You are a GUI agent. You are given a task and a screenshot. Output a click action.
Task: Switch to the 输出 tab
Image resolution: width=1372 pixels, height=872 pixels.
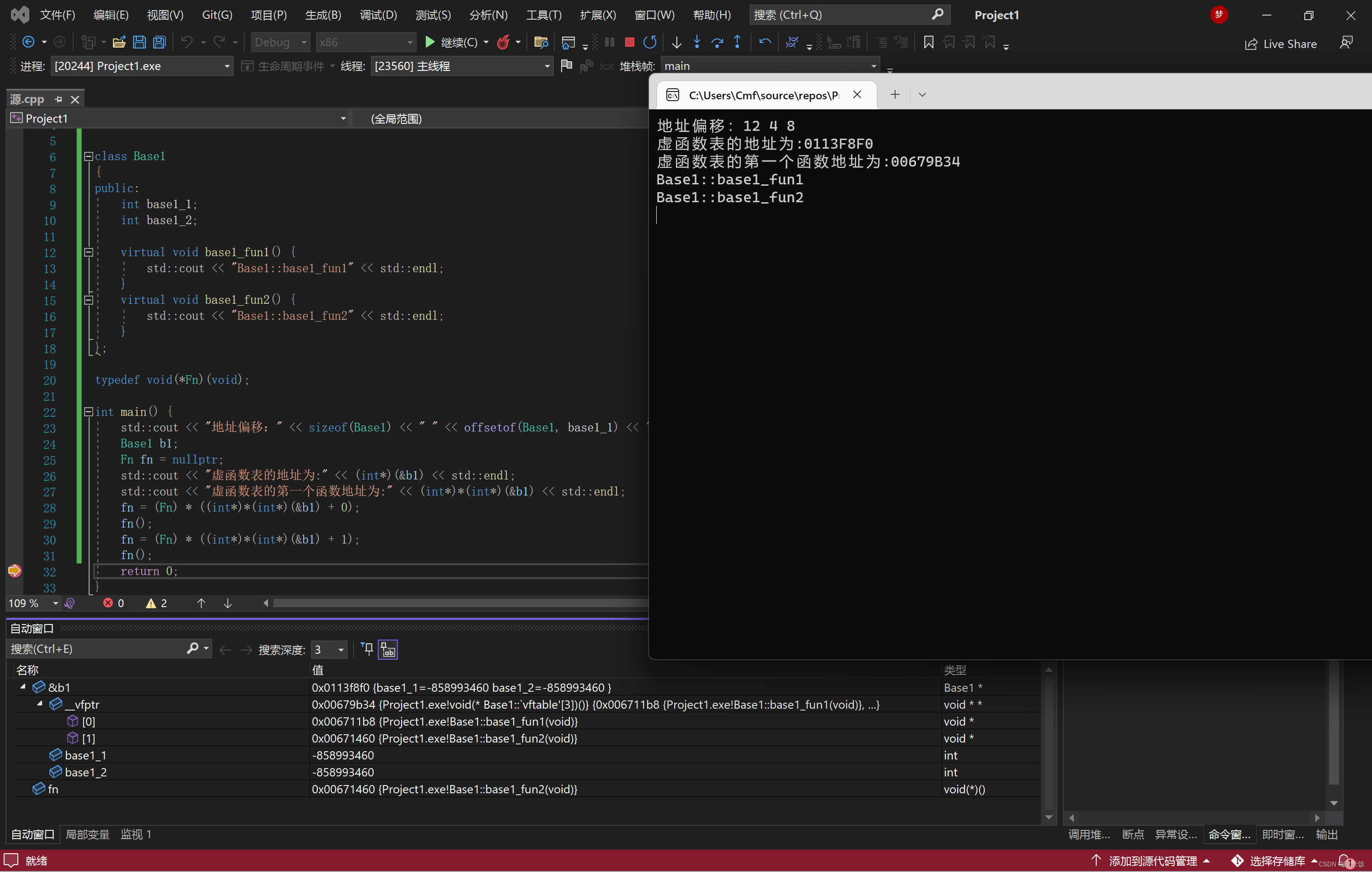click(1326, 834)
